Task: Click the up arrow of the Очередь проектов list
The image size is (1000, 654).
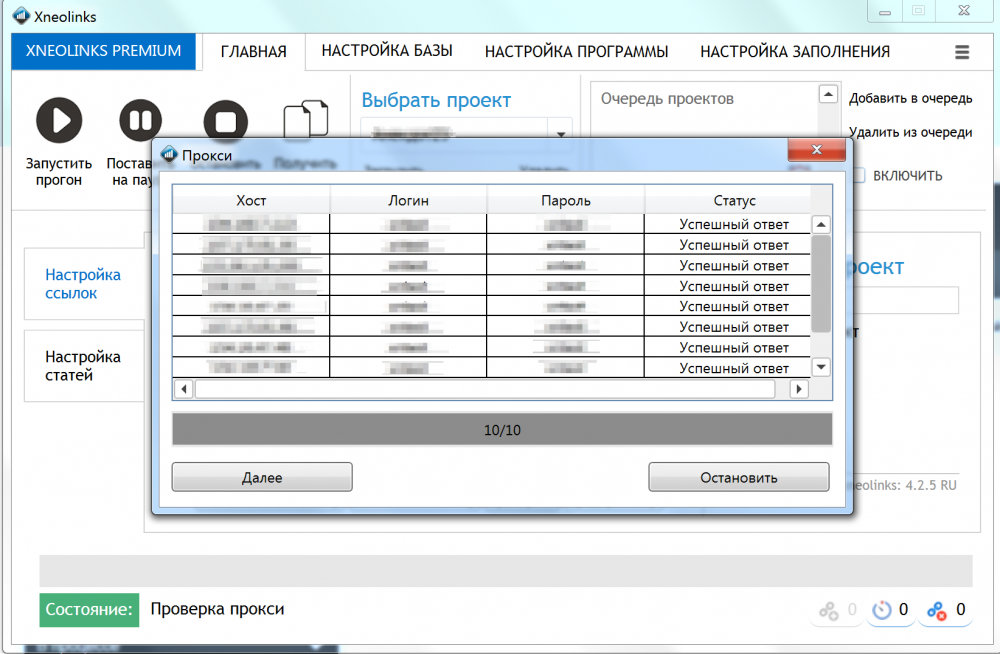Action: pos(828,95)
